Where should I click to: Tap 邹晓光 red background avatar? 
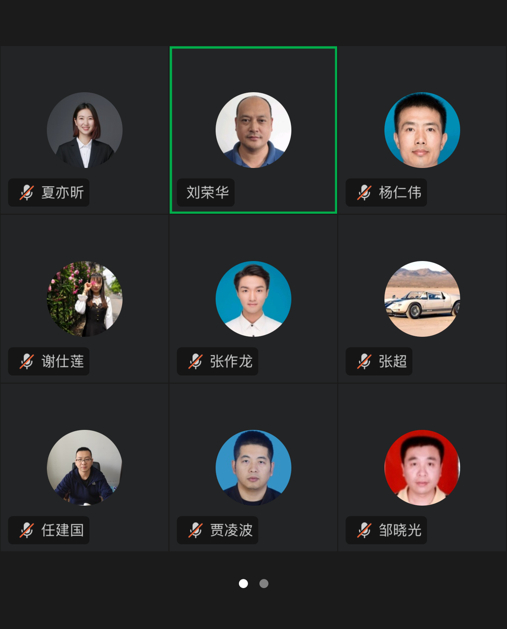422,468
